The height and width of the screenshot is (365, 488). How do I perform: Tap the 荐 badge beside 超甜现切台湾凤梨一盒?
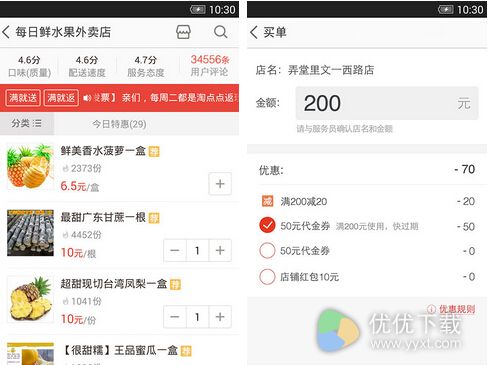point(175,285)
